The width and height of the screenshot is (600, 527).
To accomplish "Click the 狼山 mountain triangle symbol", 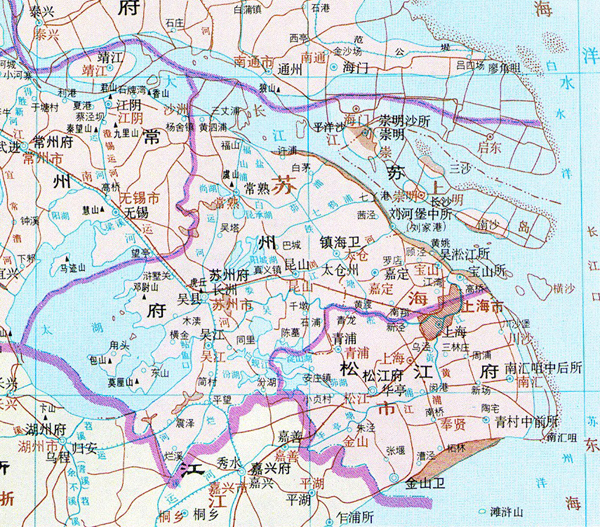I will [x=279, y=90].
